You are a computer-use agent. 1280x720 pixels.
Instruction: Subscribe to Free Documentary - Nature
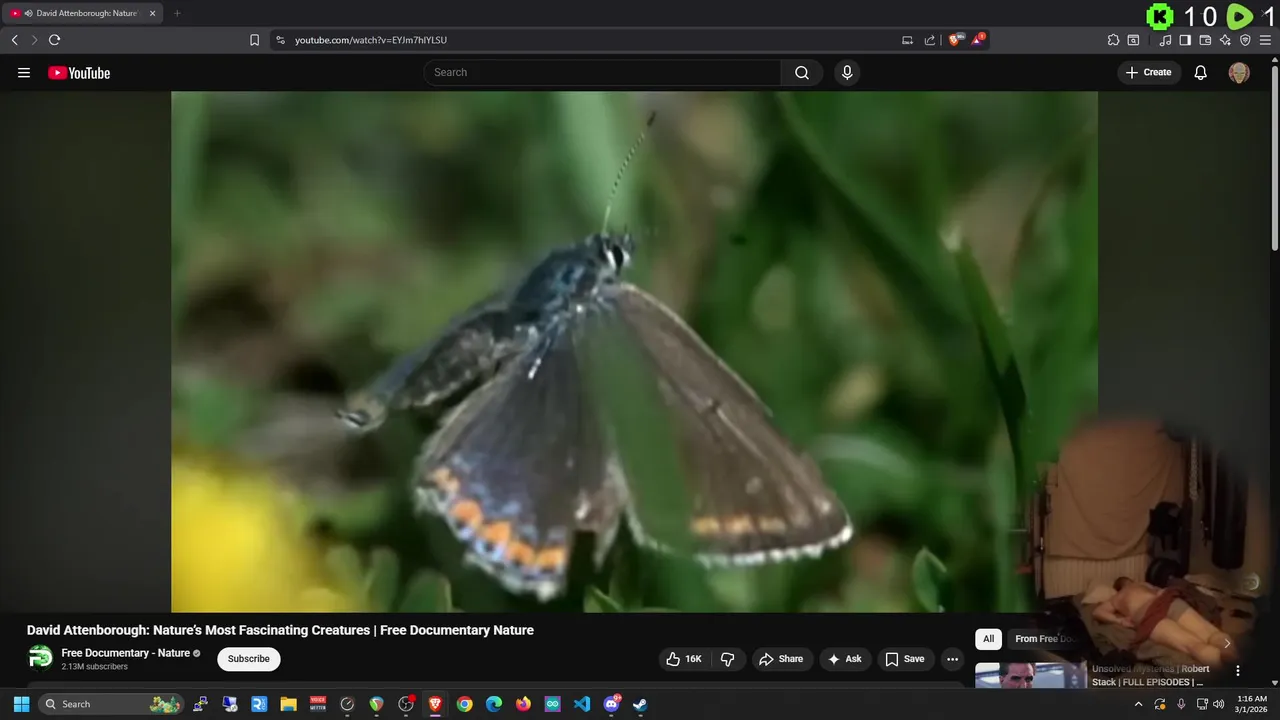[x=249, y=659]
